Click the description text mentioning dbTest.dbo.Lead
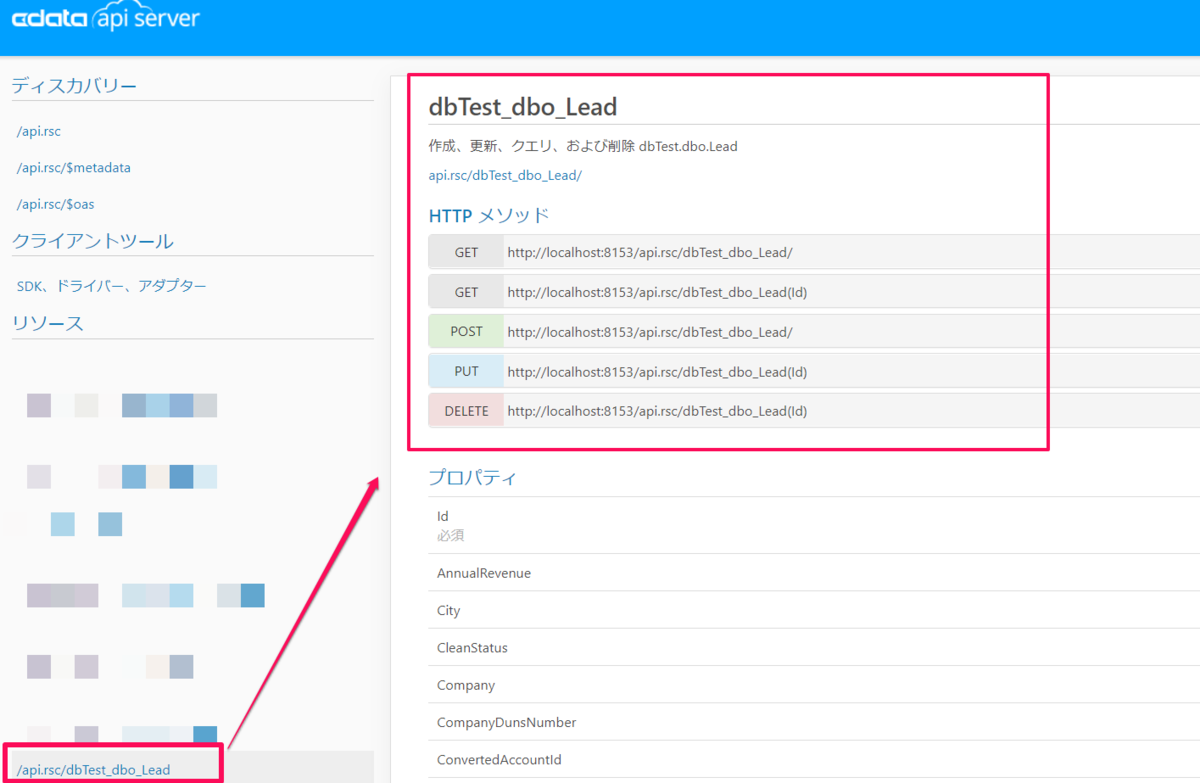 (583, 146)
